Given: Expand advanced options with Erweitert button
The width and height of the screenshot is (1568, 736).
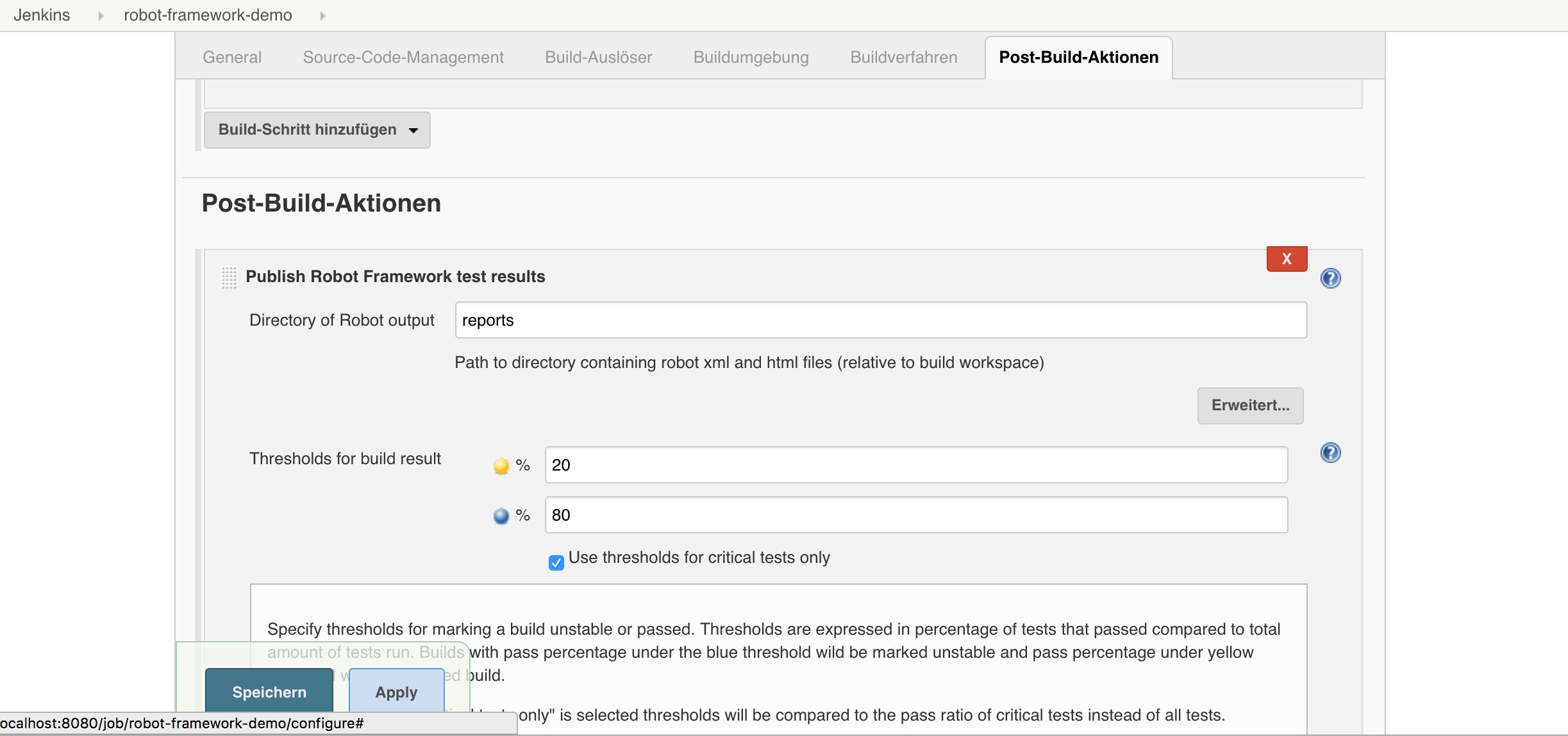Looking at the screenshot, I should [1249, 405].
